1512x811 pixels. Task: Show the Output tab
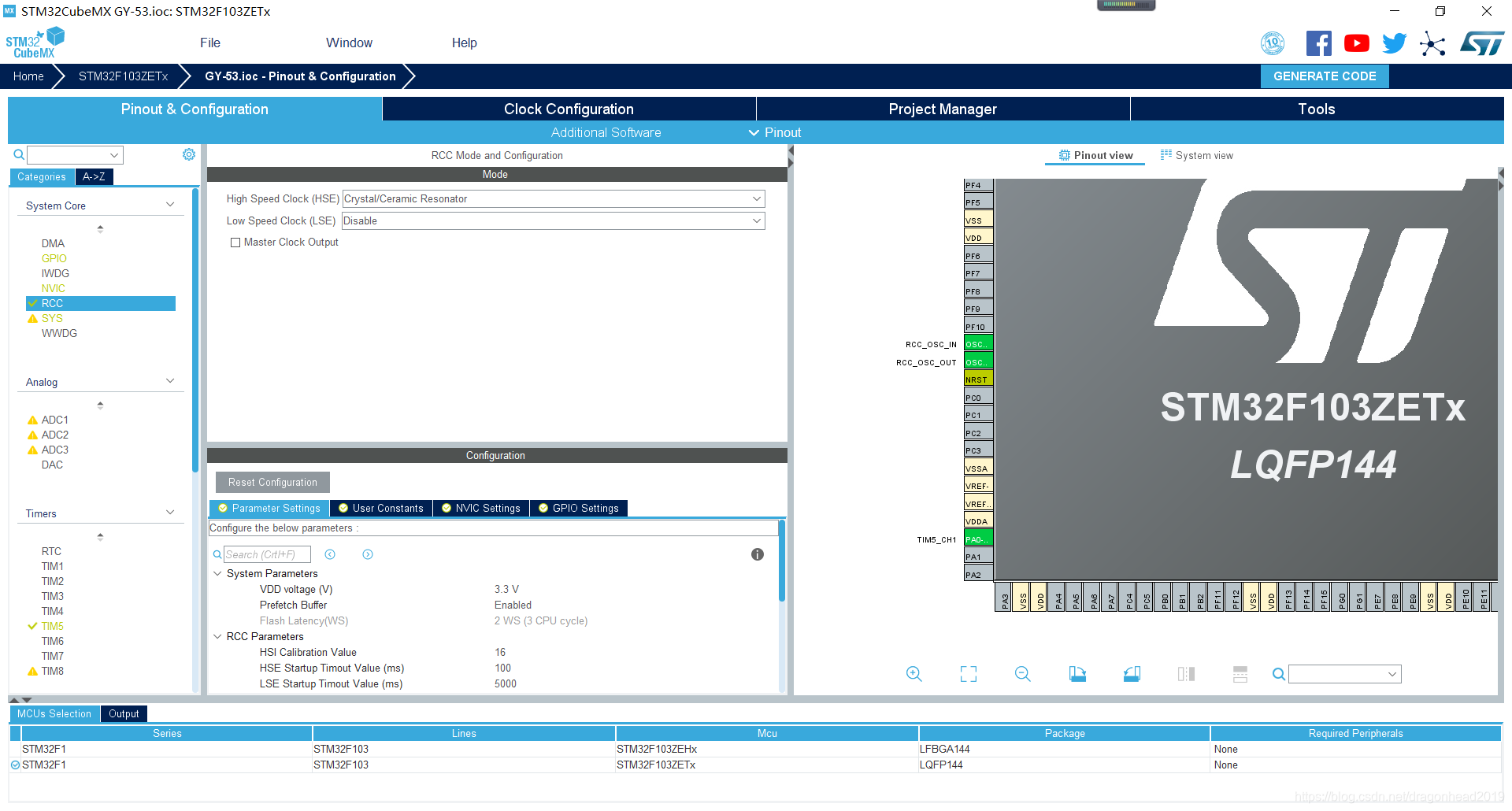point(124,713)
